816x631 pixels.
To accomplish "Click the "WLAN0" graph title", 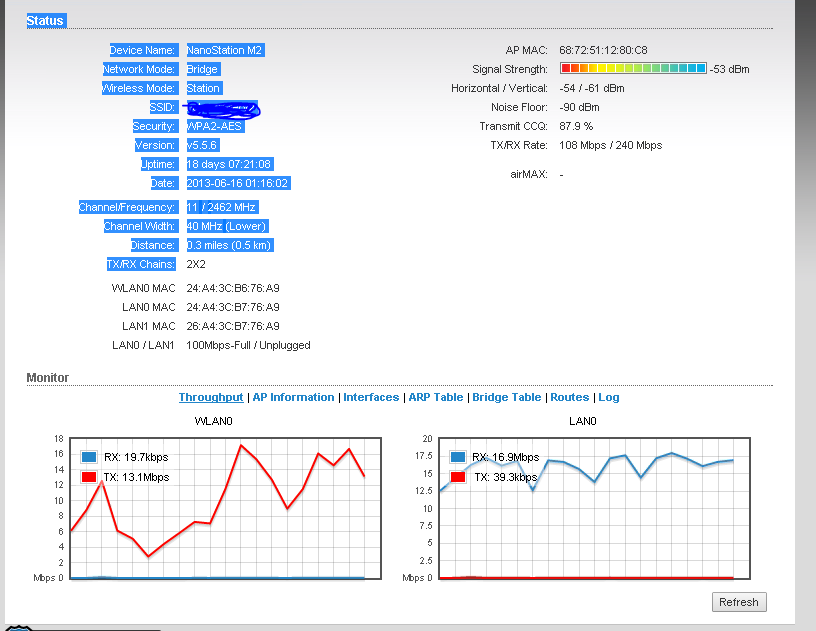I will tap(213, 421).
